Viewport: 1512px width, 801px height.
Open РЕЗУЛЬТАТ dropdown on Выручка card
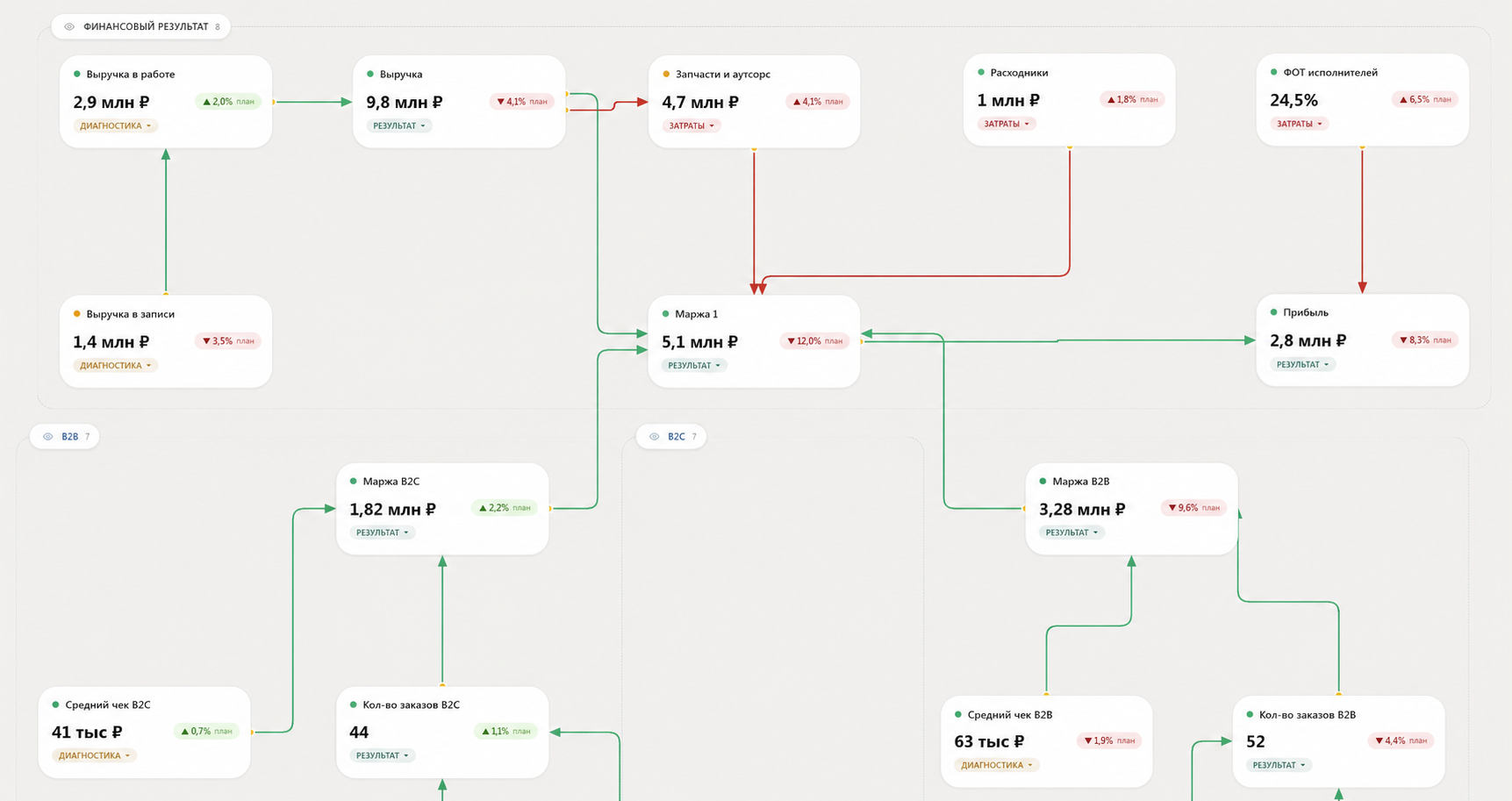click(399, 125)
